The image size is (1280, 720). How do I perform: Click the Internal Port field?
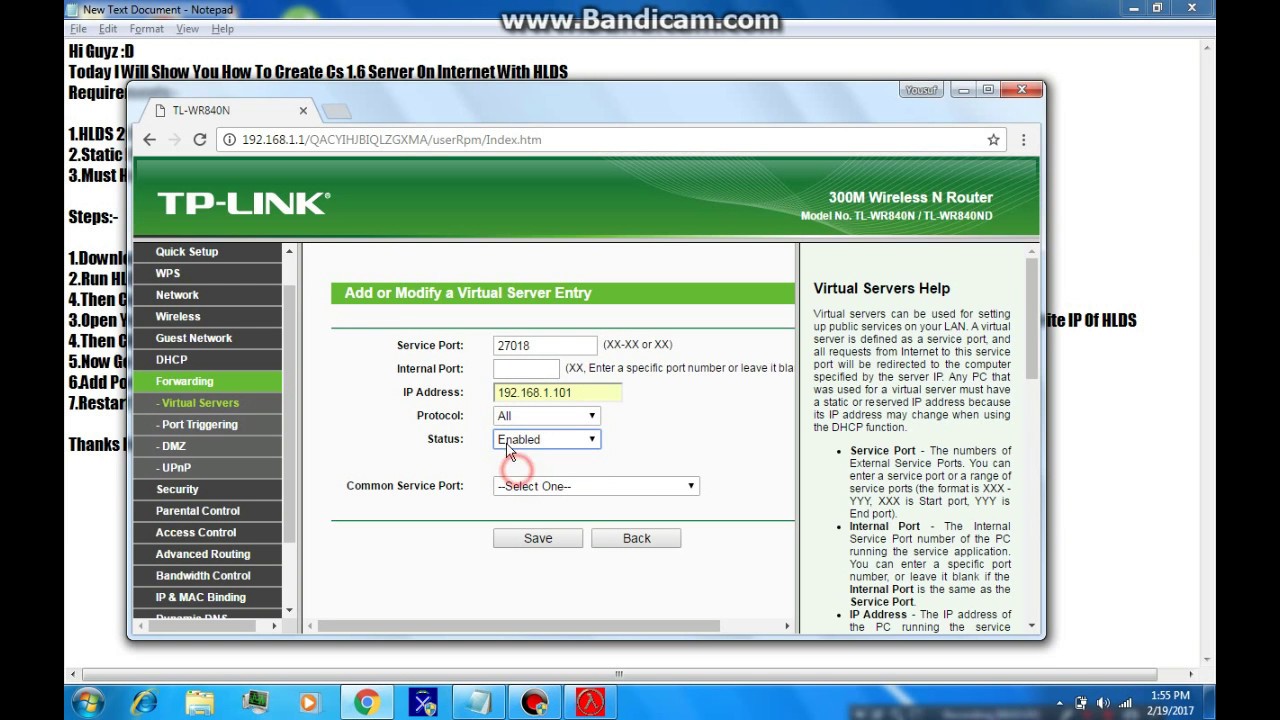click(526, 369)
